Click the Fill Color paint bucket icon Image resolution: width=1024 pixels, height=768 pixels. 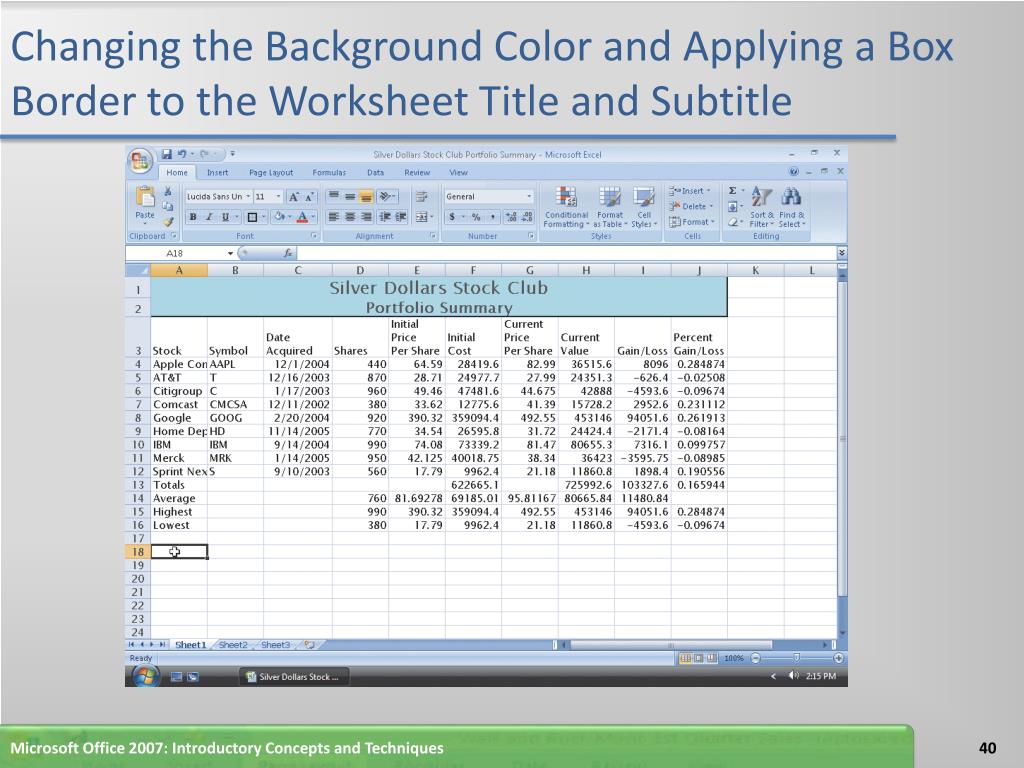coord(280,217)
